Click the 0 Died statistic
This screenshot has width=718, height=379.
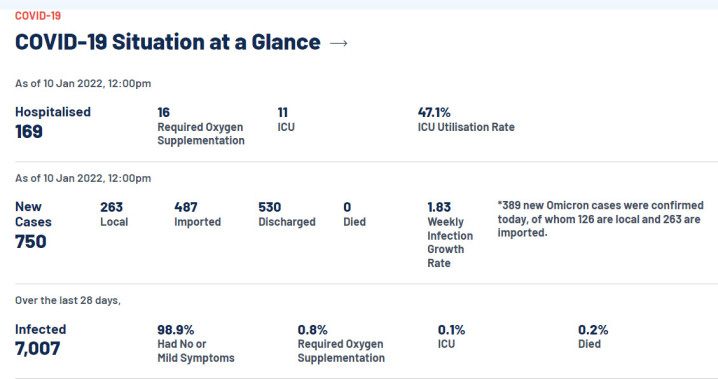(x=354, y=214)
